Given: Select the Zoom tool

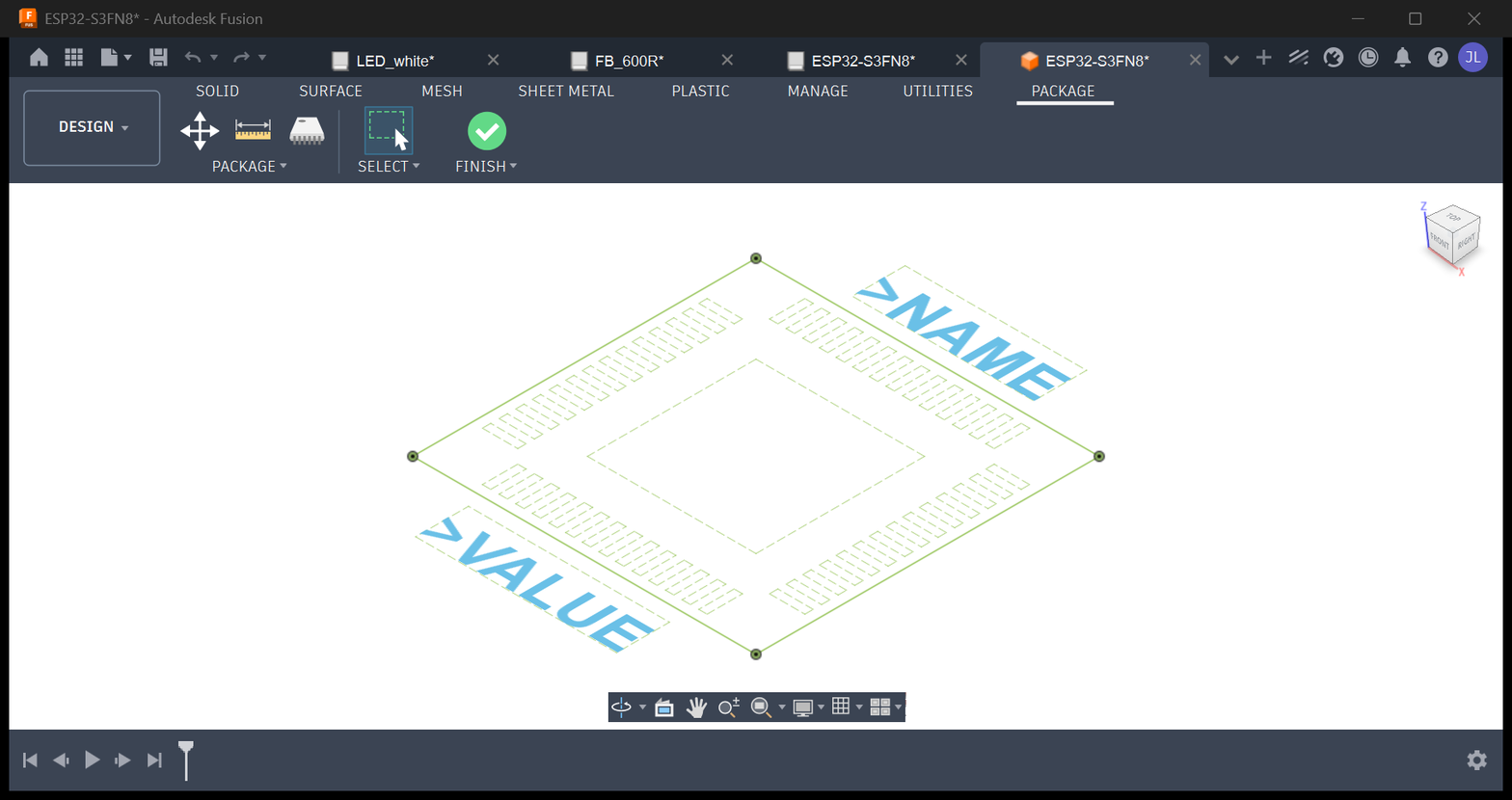Looking at the screenshot, I should [x=729, y=707].
